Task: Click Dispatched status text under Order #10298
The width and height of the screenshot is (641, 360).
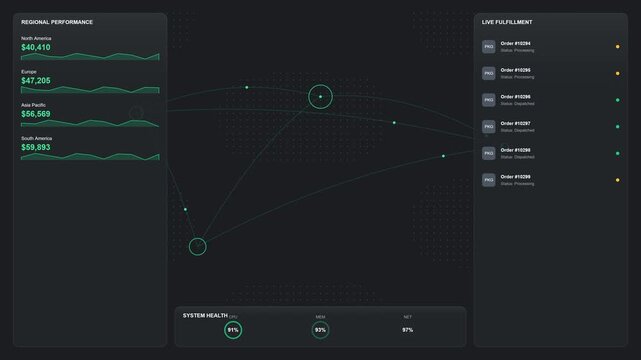Action: [x=518, y=157]
